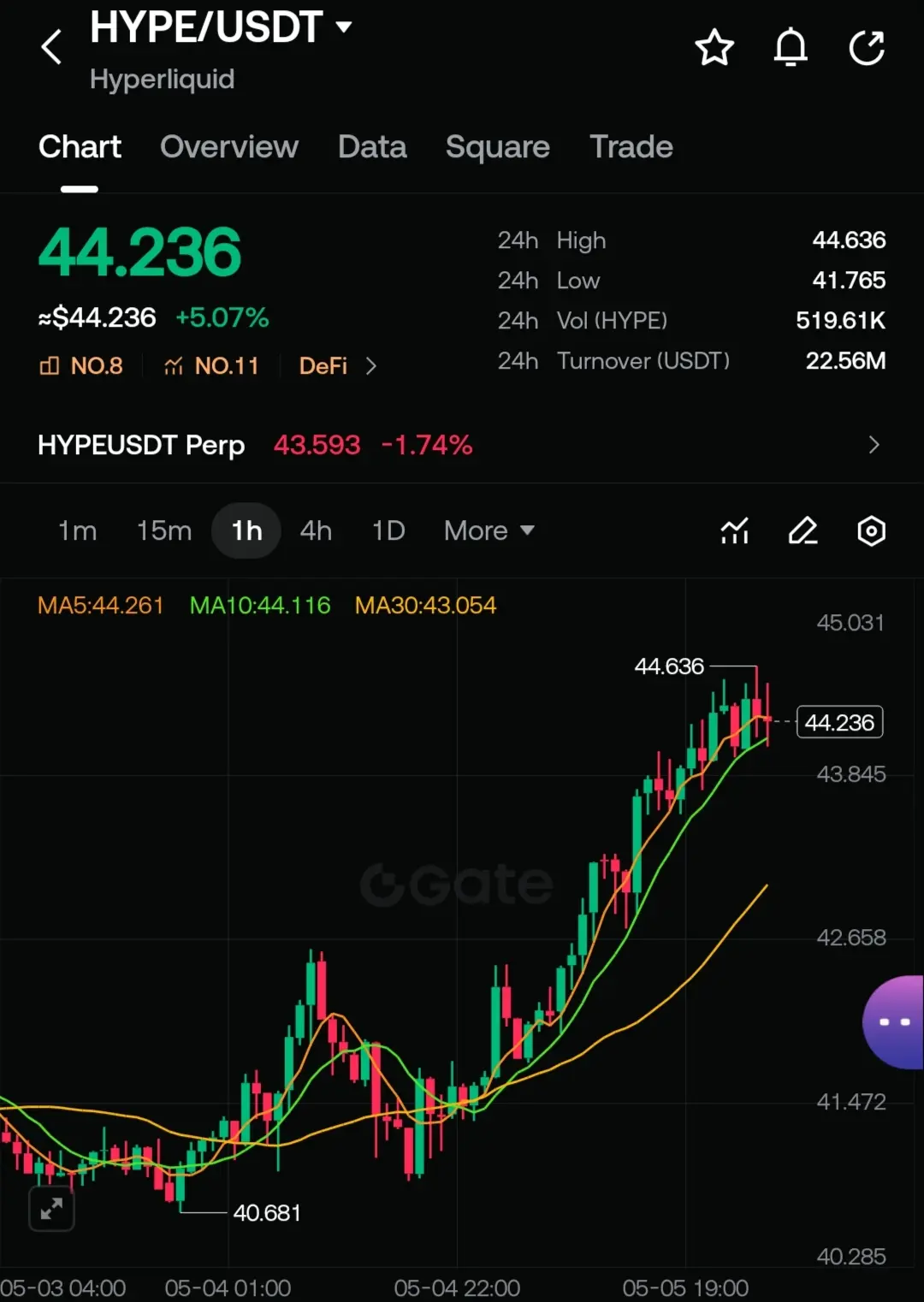Click the ≈$44.236 USD equivalent
This screenshot has height=1302, width=924.
click(x=97, y=318)
